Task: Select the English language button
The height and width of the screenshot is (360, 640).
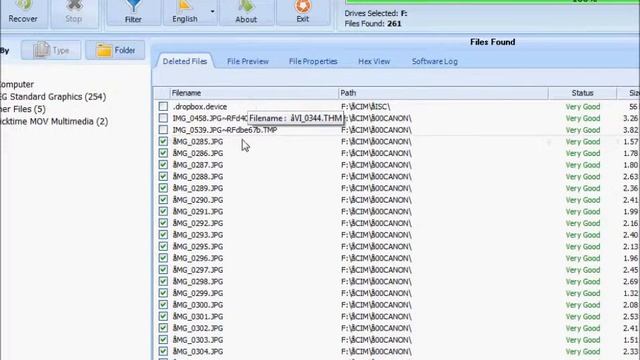Action: pyautogui.click(x=185, y=13)
